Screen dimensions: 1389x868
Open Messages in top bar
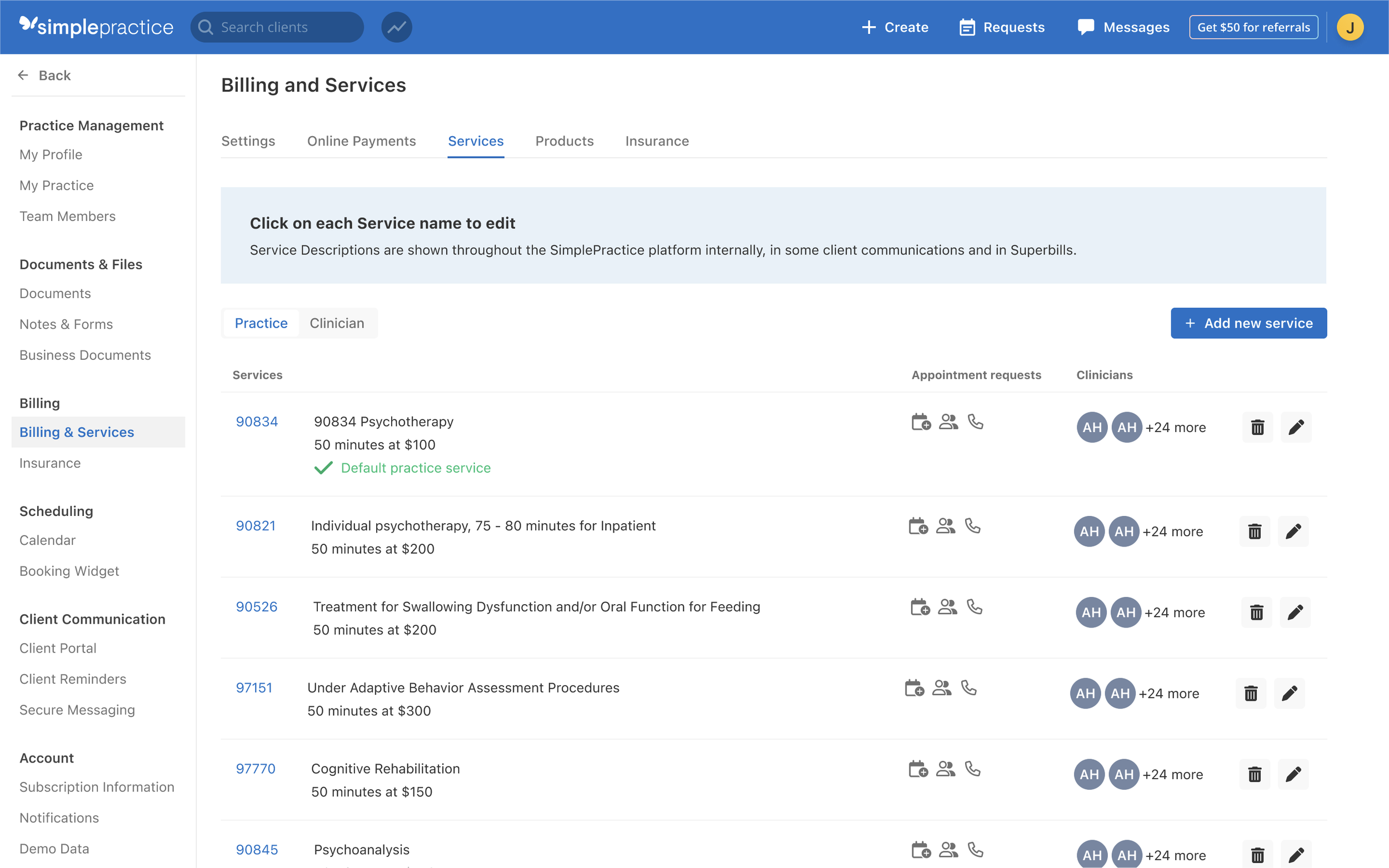(x=1123, y=27)
